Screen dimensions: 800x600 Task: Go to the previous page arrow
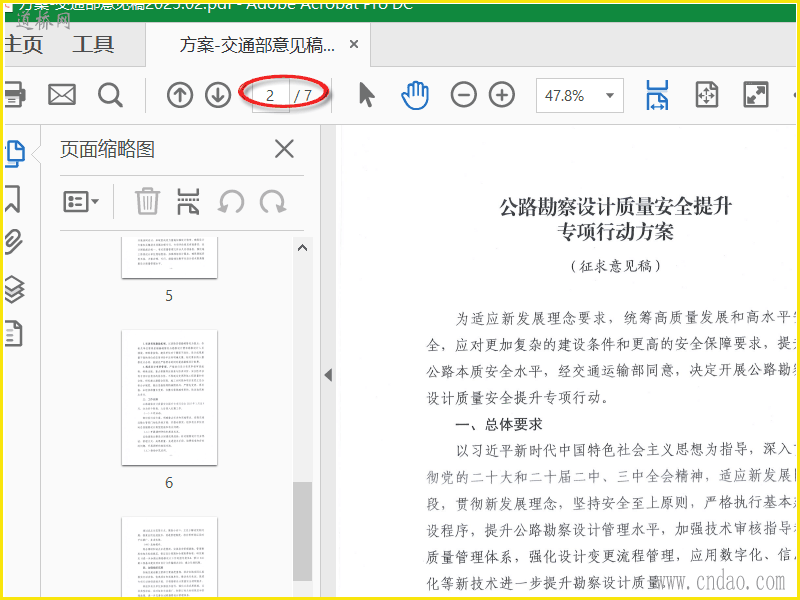pos(180,95)
